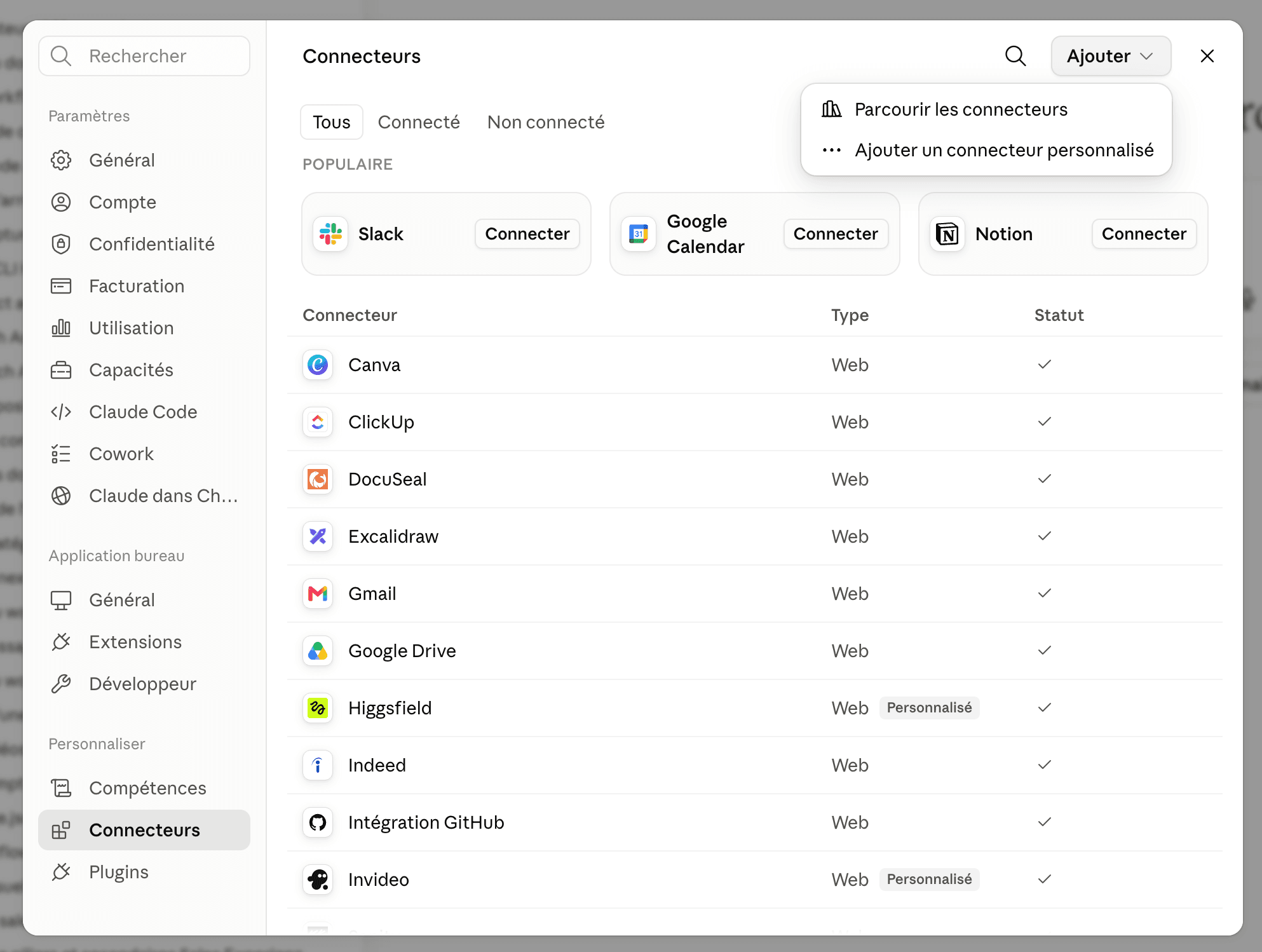Open the Canva connector row
Image resolution: width=1262 pixels, height=952 pixels.
click(755, 365)
